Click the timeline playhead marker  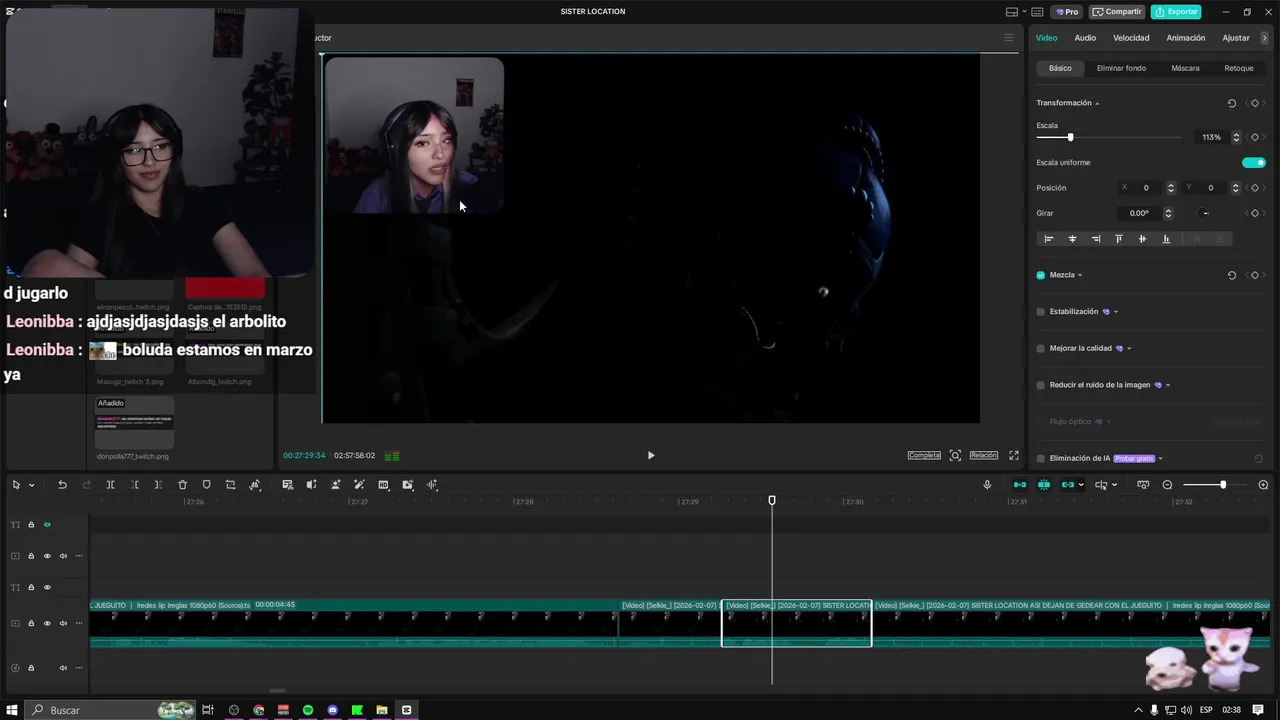[x=771, y=500]
